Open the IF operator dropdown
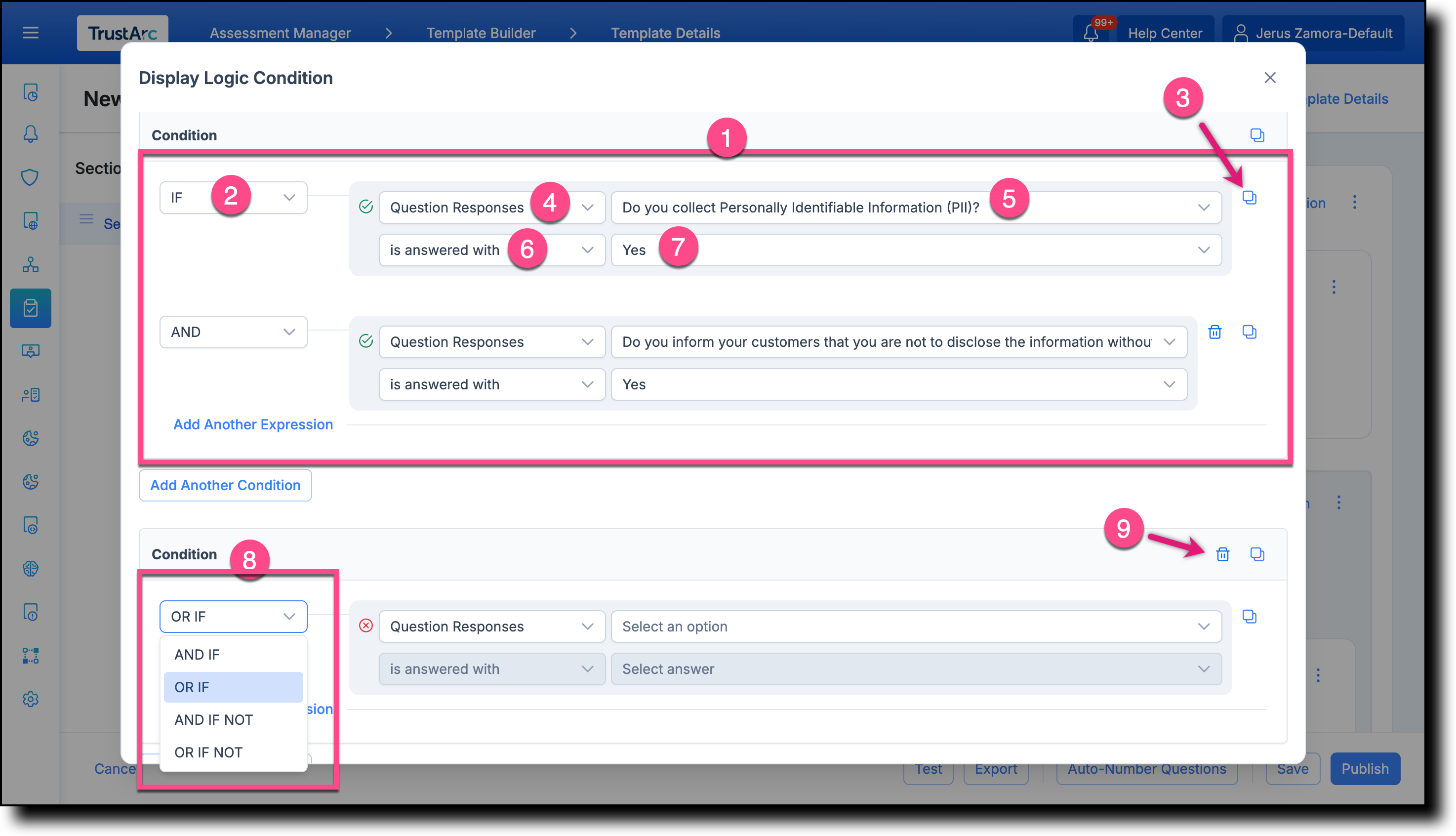The width and height of the screenshot is (1456, 836). tap(233, 198)
